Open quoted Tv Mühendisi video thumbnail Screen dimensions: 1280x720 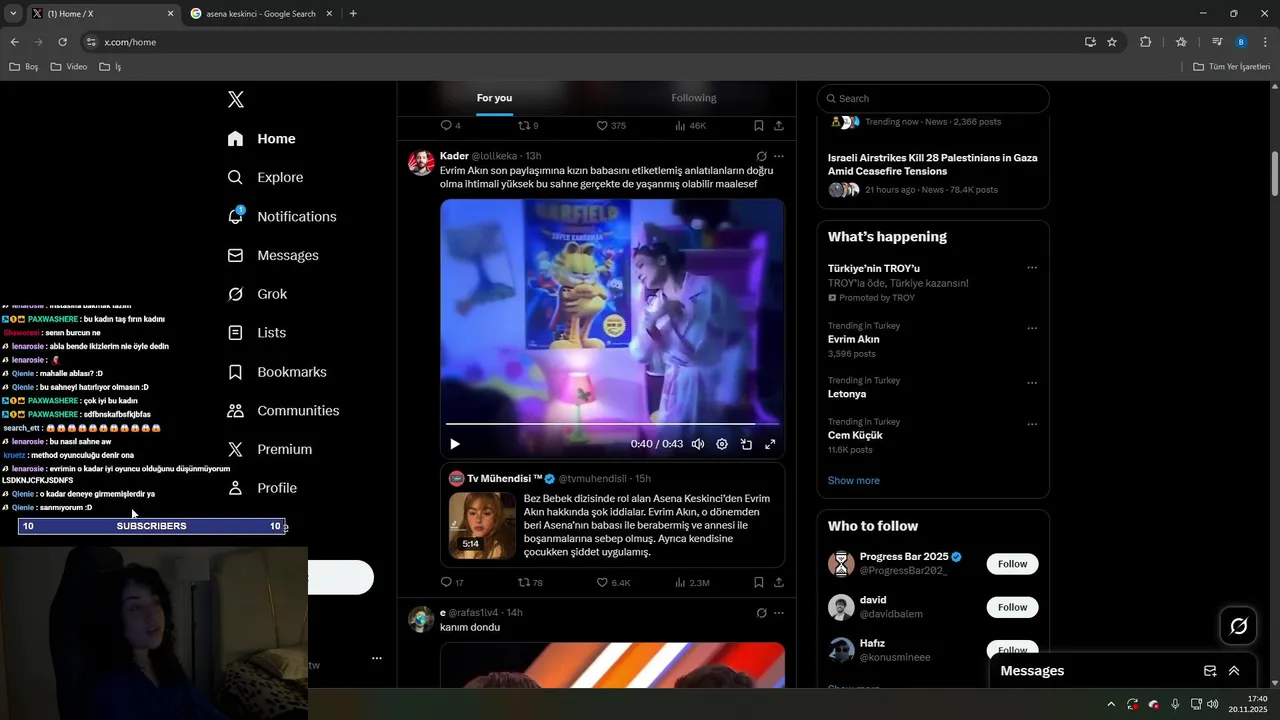[482, 525]
